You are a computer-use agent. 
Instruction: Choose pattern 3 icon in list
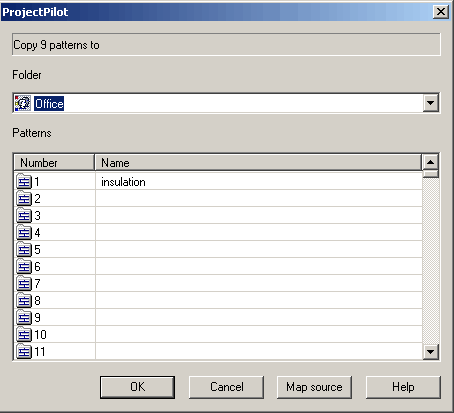click(24, 216)
